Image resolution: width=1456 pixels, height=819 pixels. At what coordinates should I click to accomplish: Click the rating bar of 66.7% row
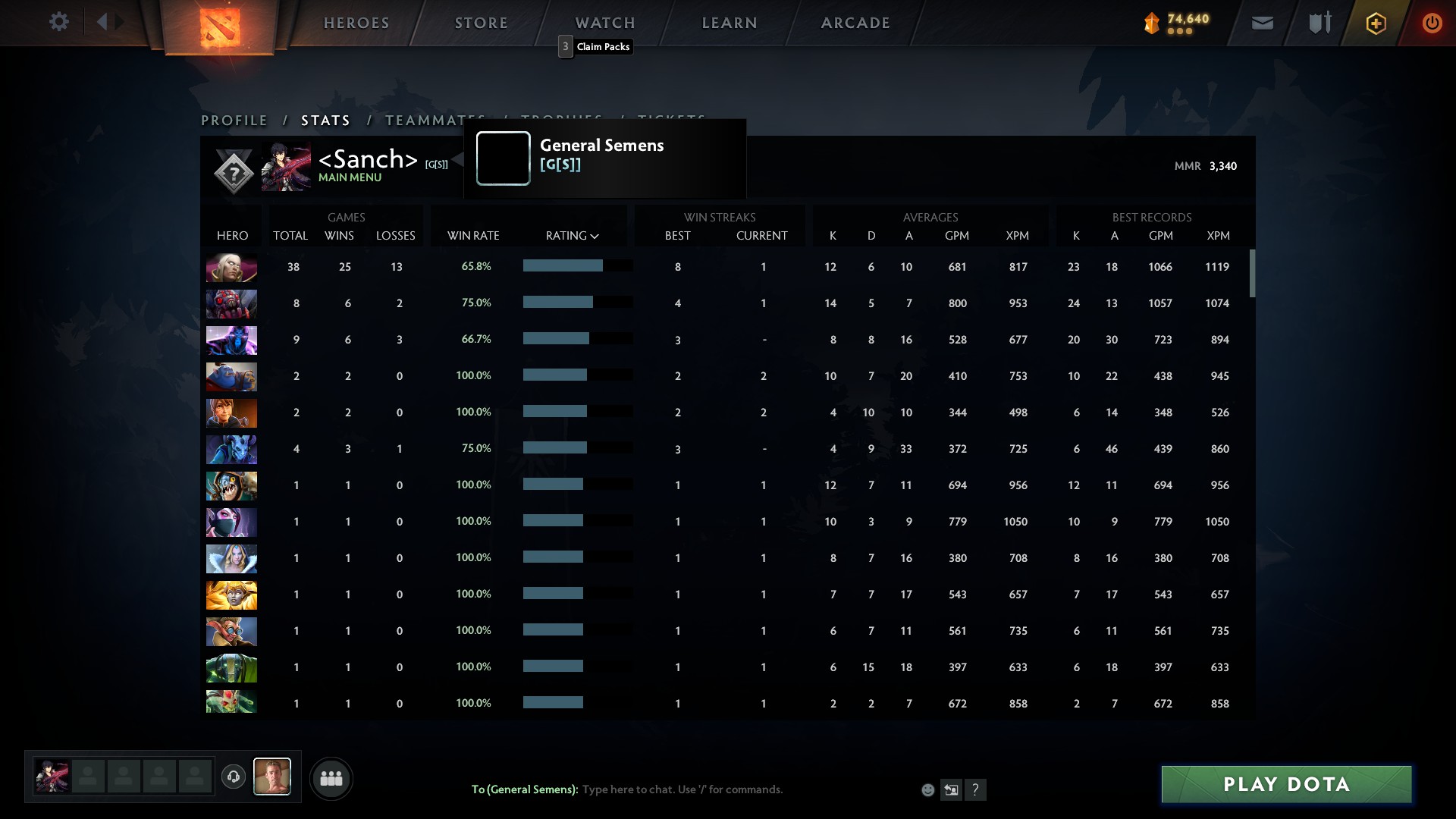(578, 338)
